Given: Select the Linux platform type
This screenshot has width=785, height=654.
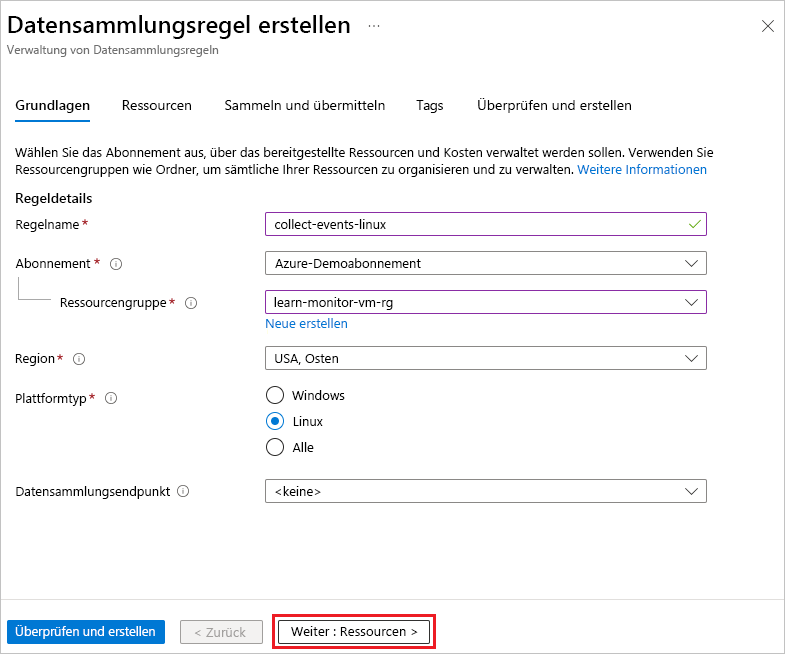Looking at the screenshot, I should (x=275, y=422).
